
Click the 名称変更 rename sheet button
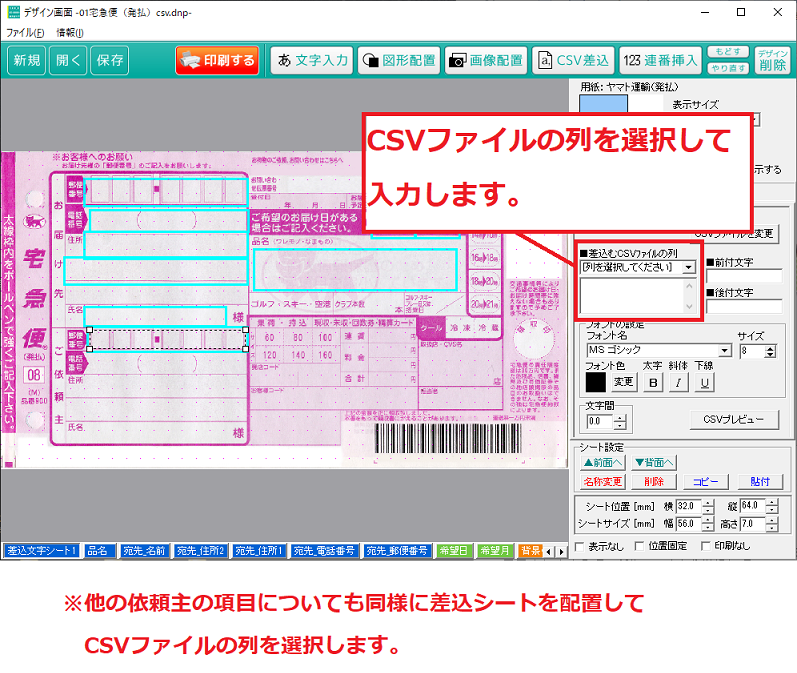click(603, 481)
